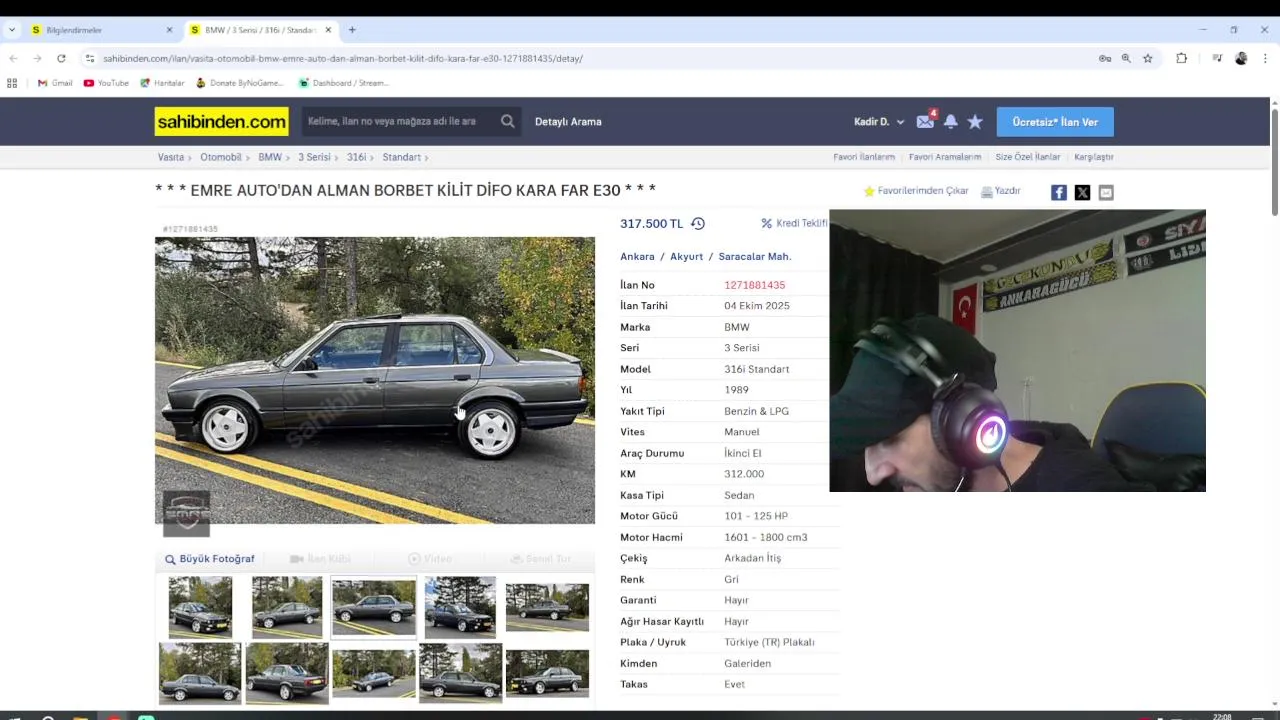
Task: Open a new tab with plus button
Action: [352, 30]
